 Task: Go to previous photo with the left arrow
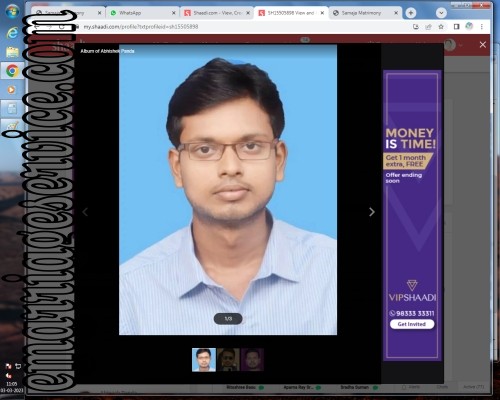coord(85,212)
